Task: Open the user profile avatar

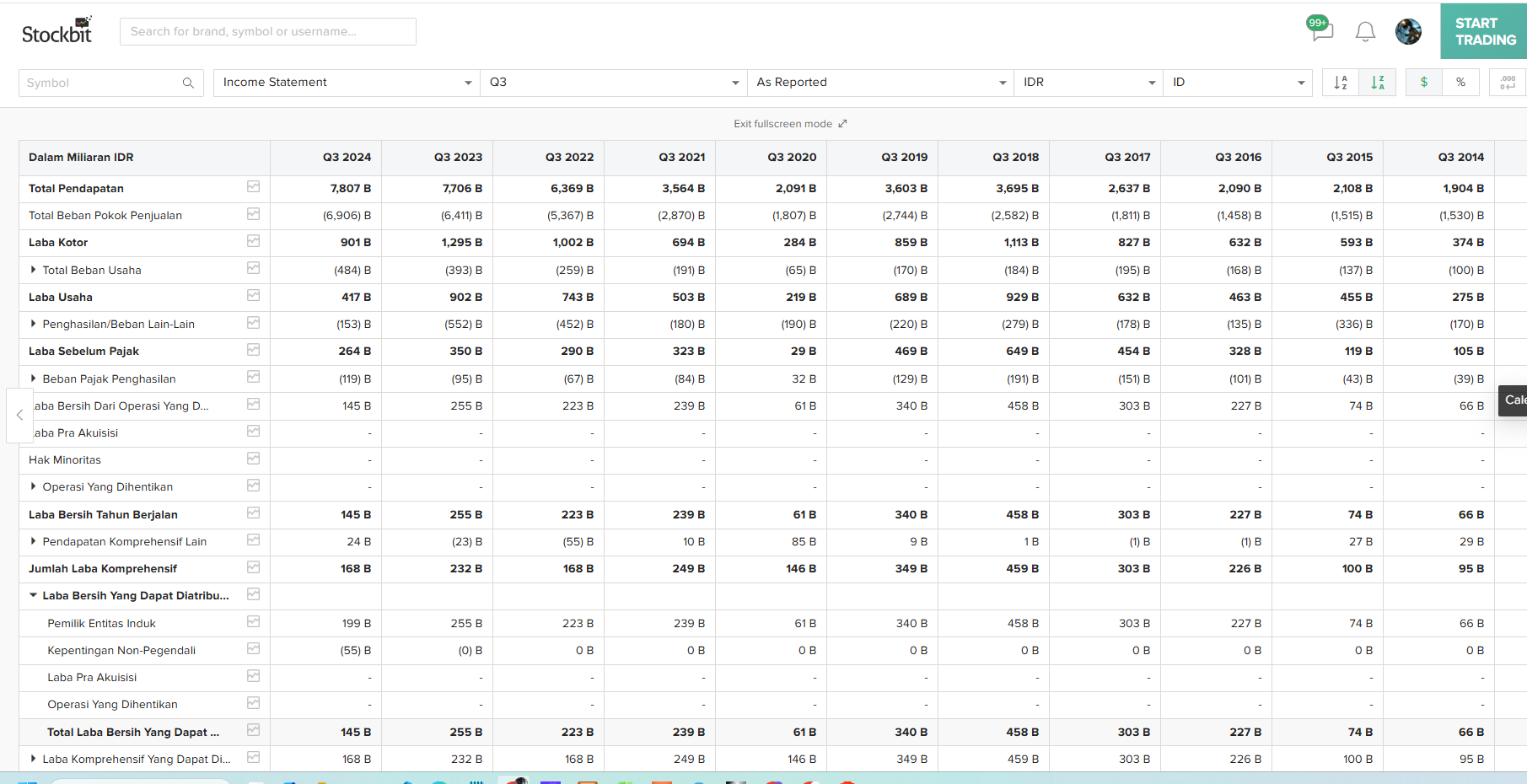Action: pyautogui.click(x=1408, y=32)
